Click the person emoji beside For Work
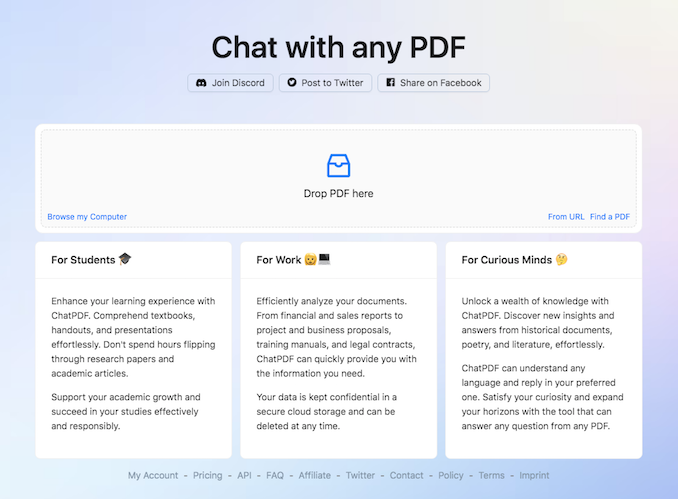The width and height of the screenshot is (678, 499). tap(310, 259)
